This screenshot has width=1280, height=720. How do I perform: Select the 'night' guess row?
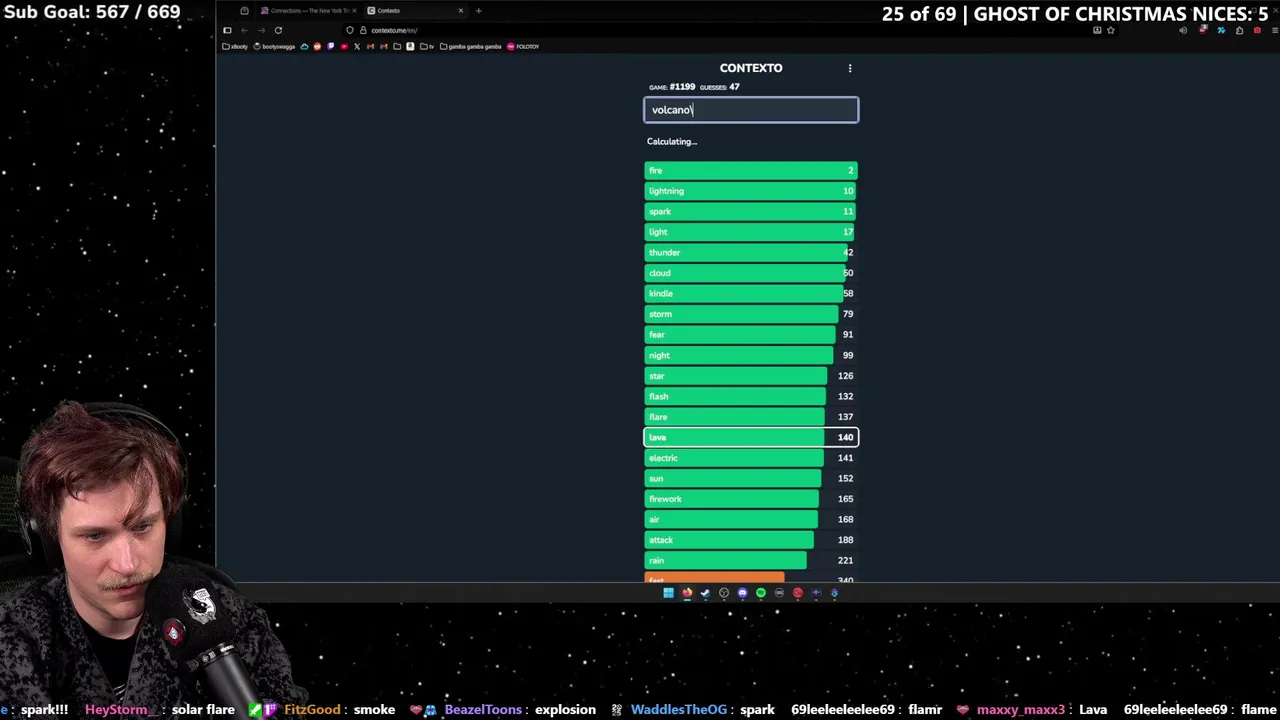(751, 355)
